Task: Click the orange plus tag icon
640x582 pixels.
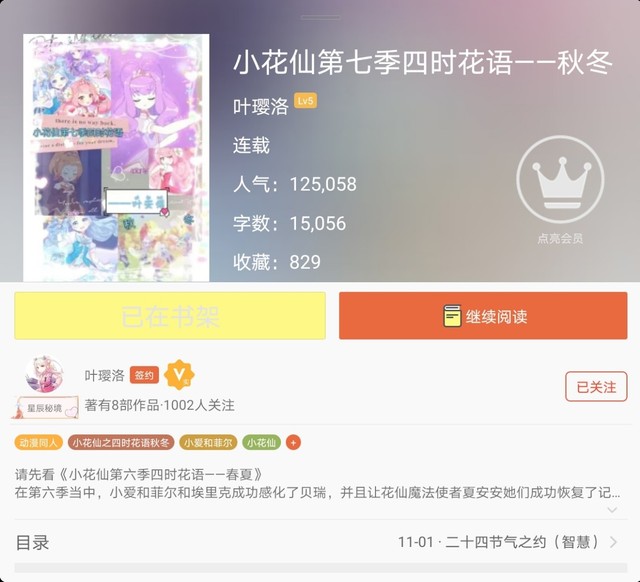Action: (x=293, y=442)
